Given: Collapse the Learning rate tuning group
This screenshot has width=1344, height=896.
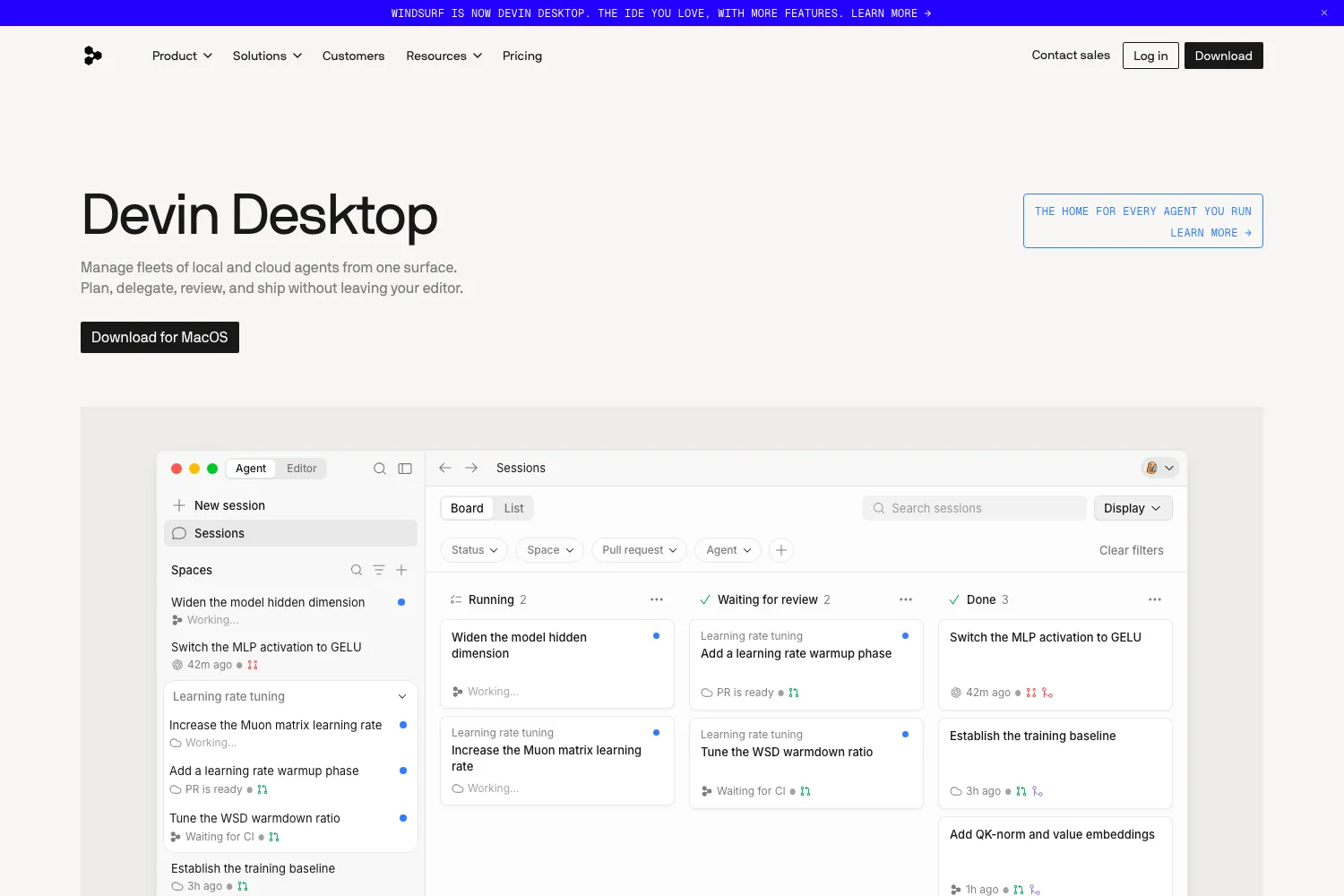Looking at the screenshot, I should 402,696.
